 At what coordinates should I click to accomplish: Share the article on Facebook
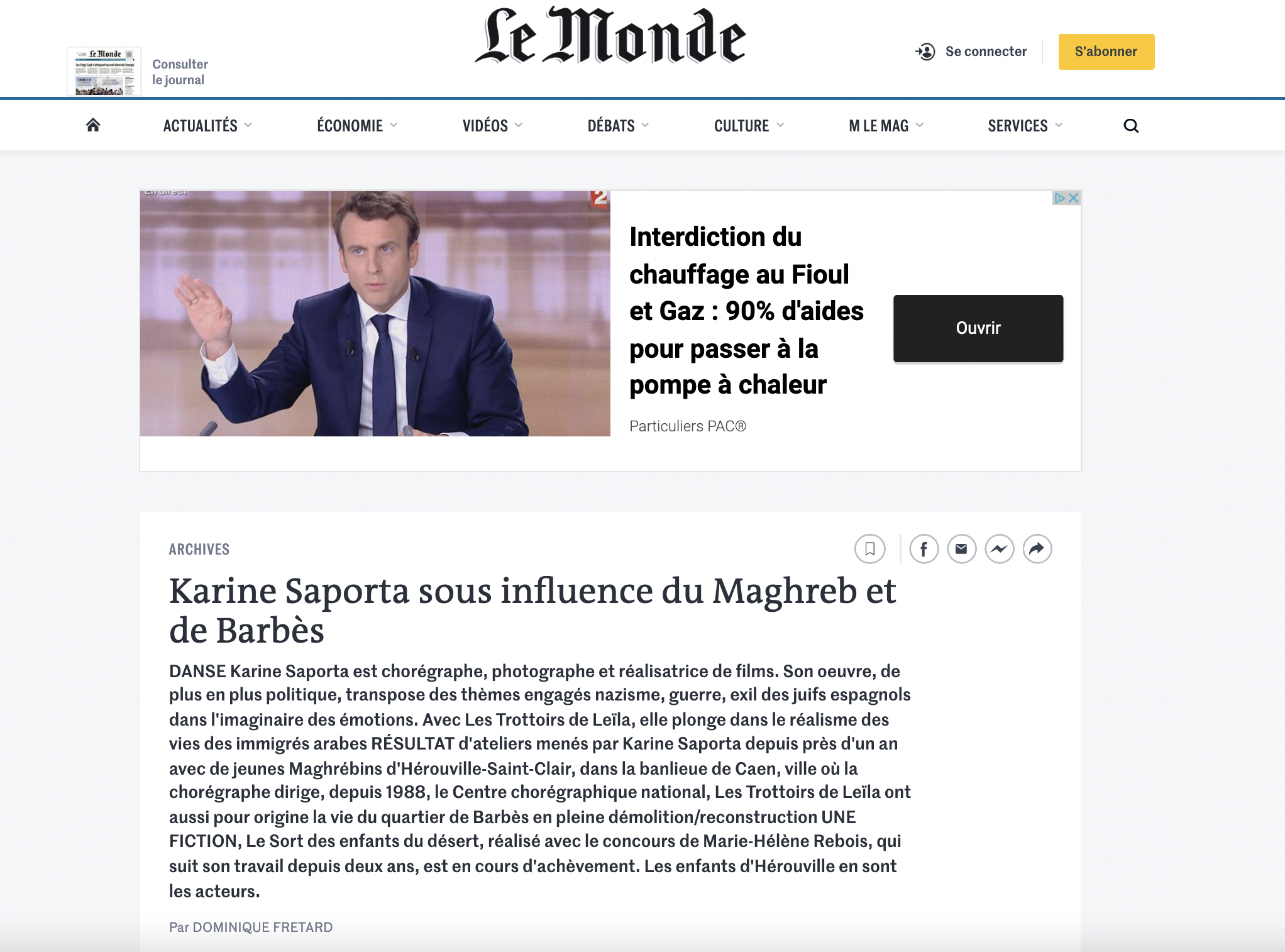pos(924,549)
